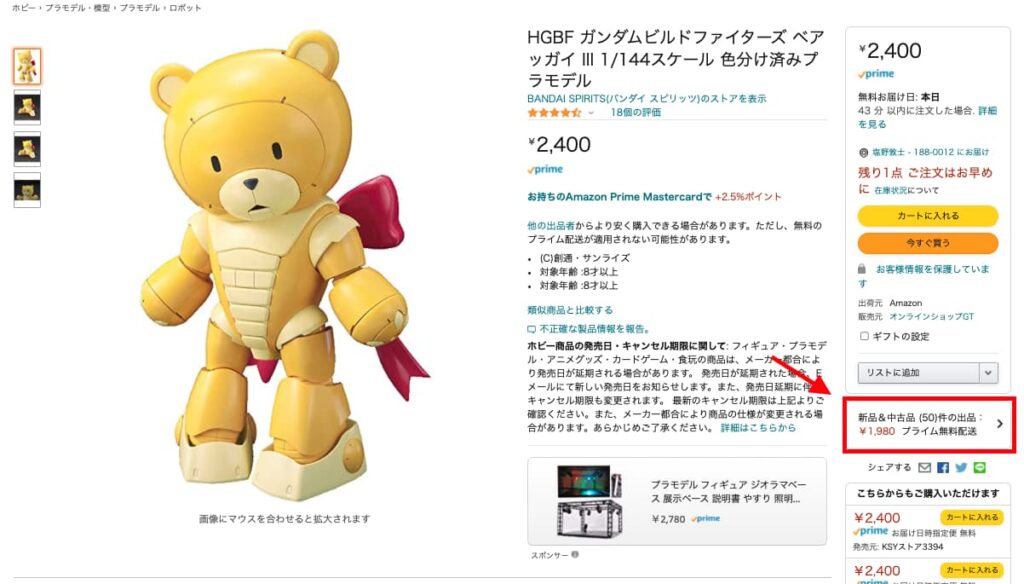Open the 18個の評価 reviews link
The width and height of the screenshot is (1024, 584).
[635, 112]
